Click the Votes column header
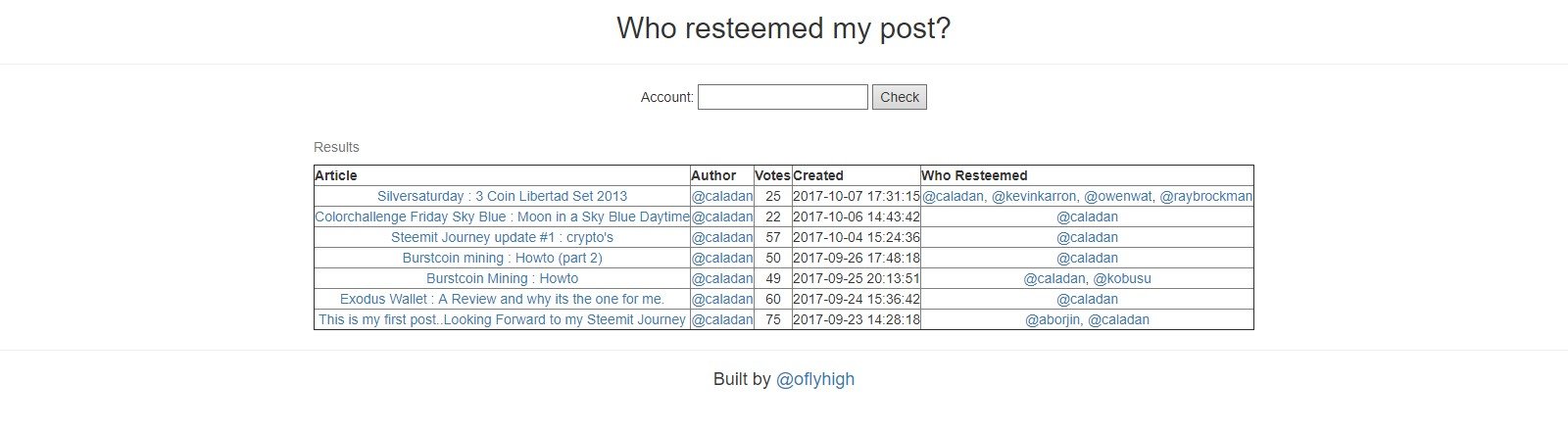1568x433 pixels. click(x=772, y=175)
